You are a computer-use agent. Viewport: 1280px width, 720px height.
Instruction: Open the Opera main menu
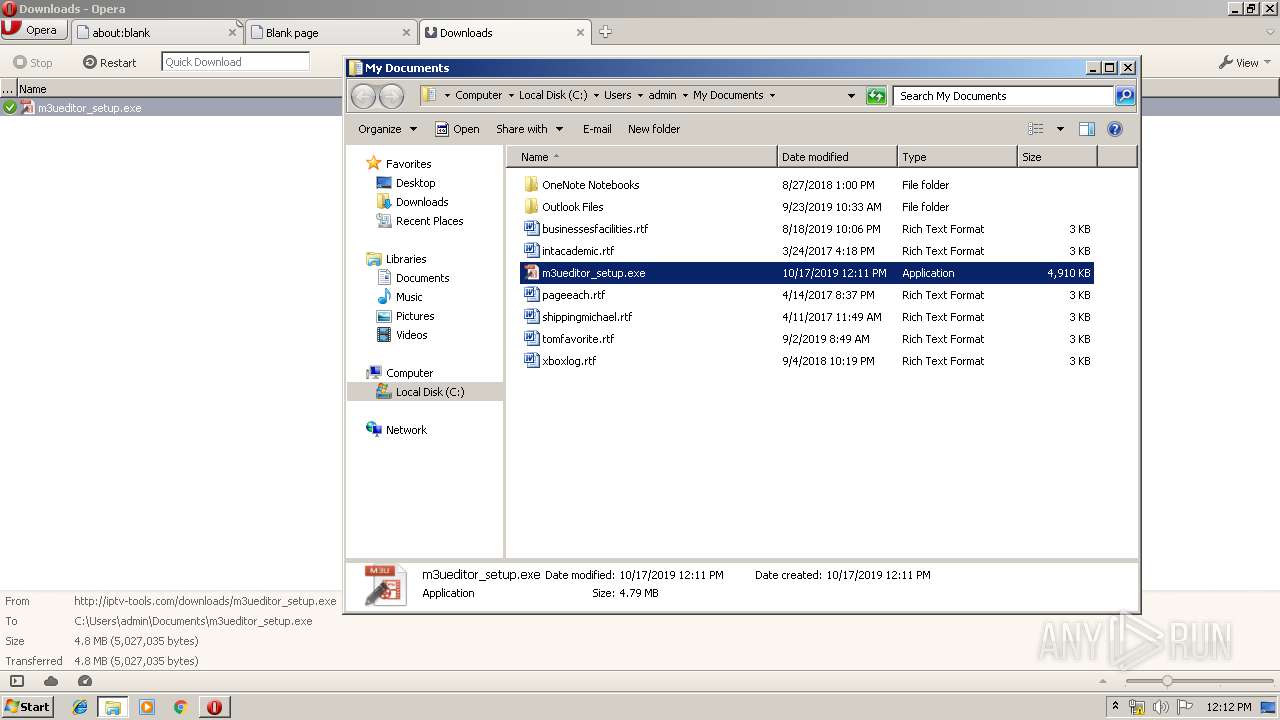pyautogui.click(x=34, y=30)
